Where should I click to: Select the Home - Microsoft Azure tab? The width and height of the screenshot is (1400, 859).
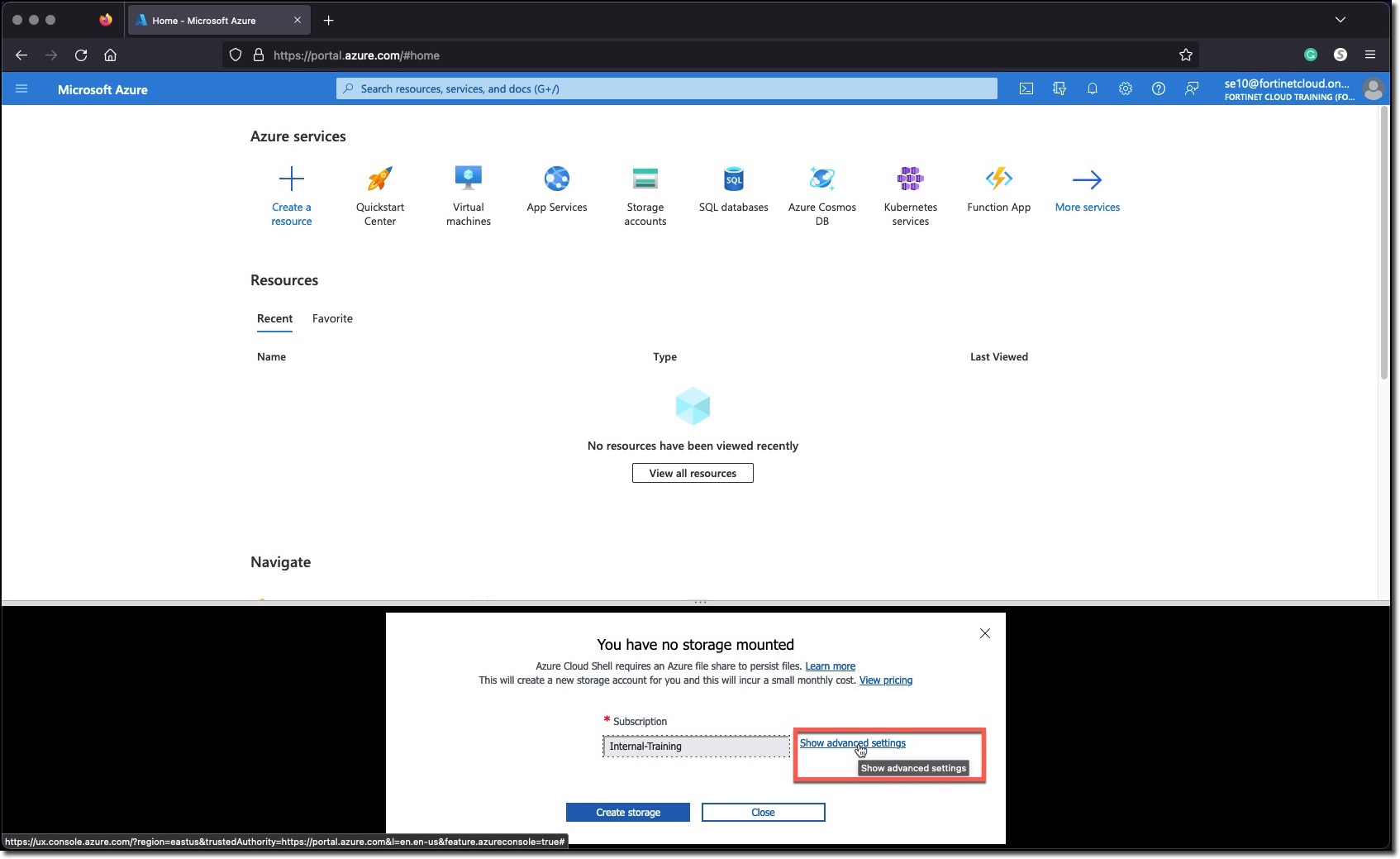coord(219,21)
